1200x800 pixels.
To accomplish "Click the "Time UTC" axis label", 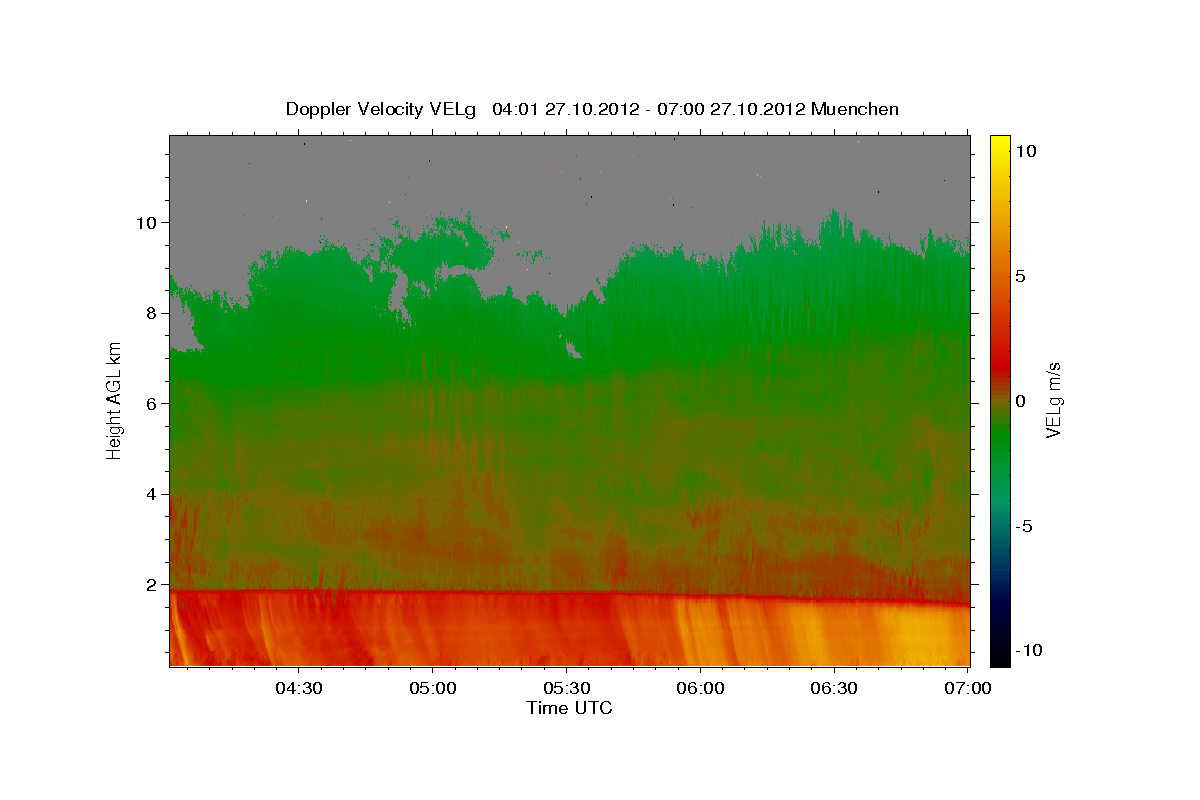I will tap(569, 708).
